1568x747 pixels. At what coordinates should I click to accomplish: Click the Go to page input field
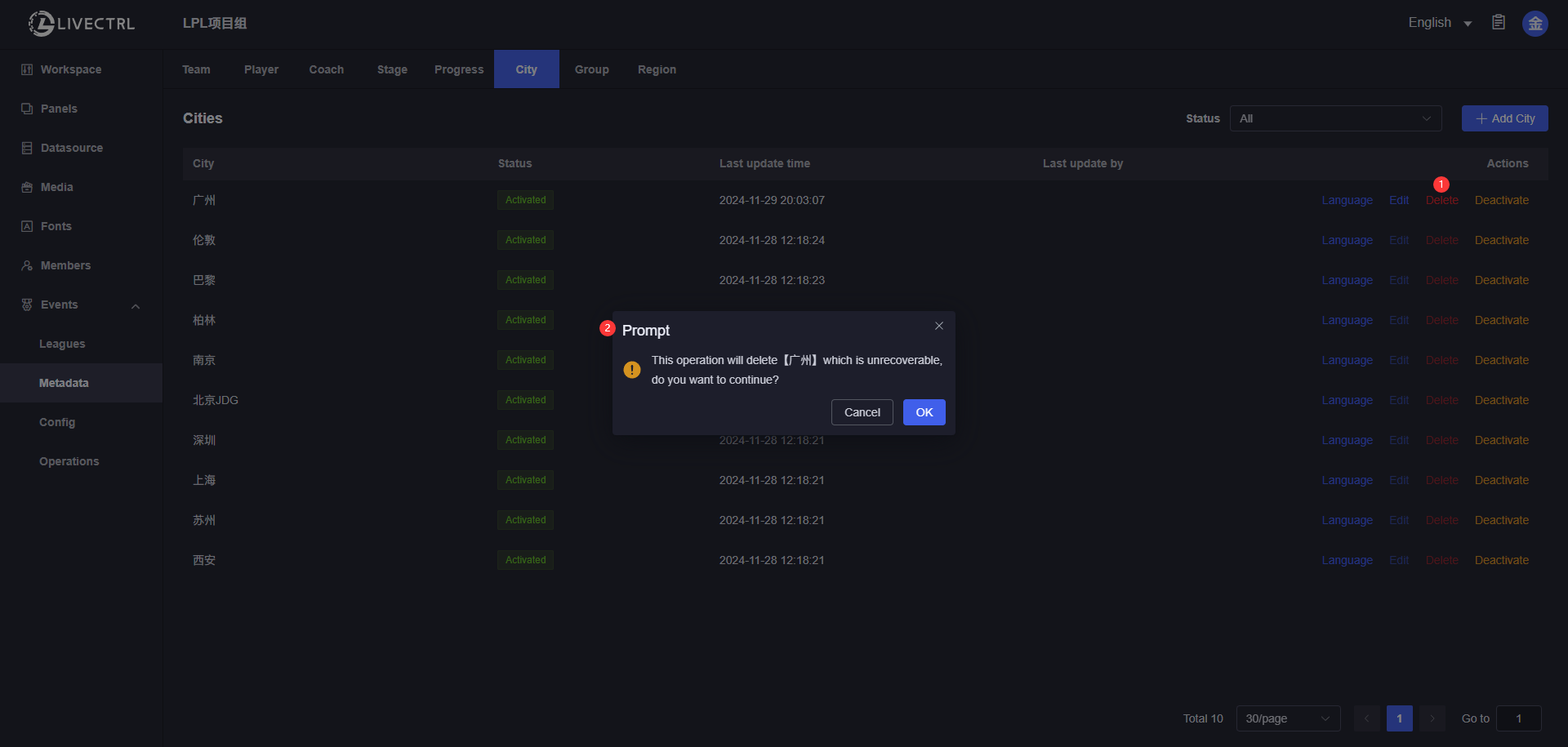point(1518,718)
